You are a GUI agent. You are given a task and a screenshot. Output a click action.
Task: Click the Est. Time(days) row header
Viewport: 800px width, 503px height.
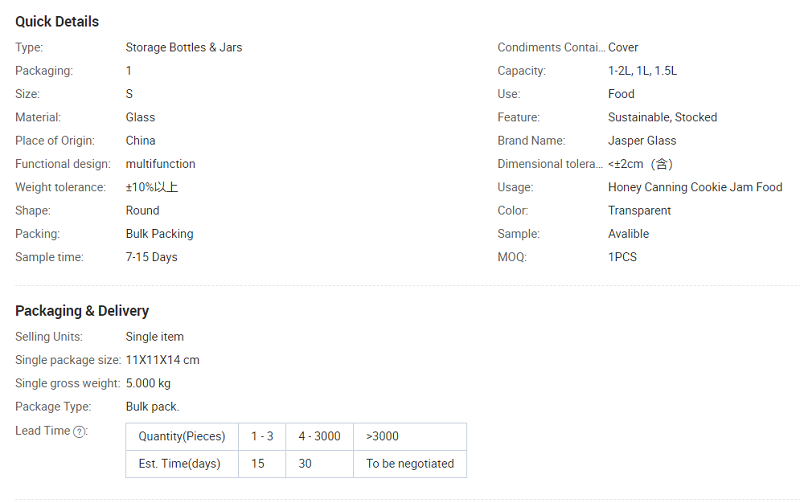(x=179, y=464)
